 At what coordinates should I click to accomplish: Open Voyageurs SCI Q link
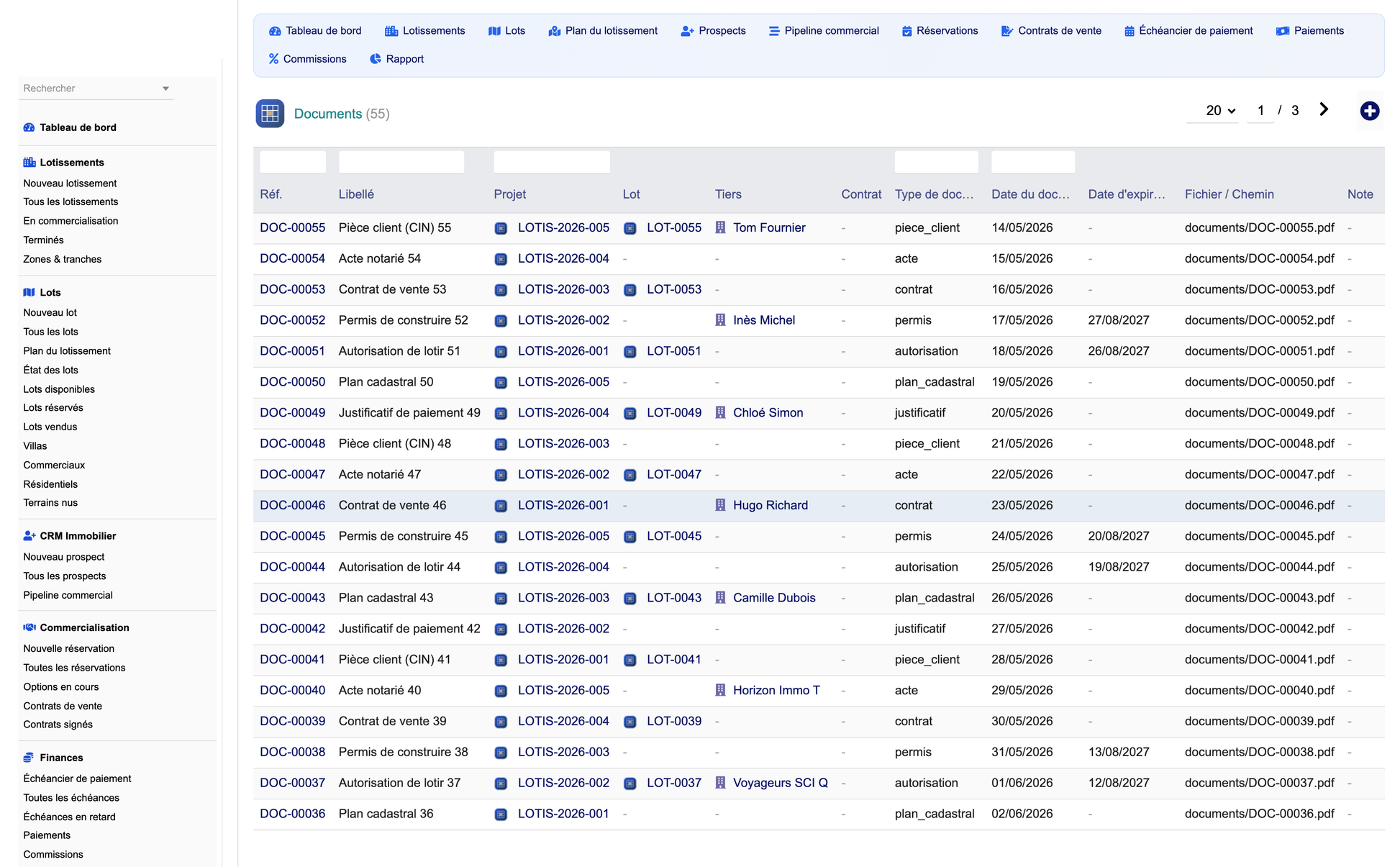tap(780, 783)
